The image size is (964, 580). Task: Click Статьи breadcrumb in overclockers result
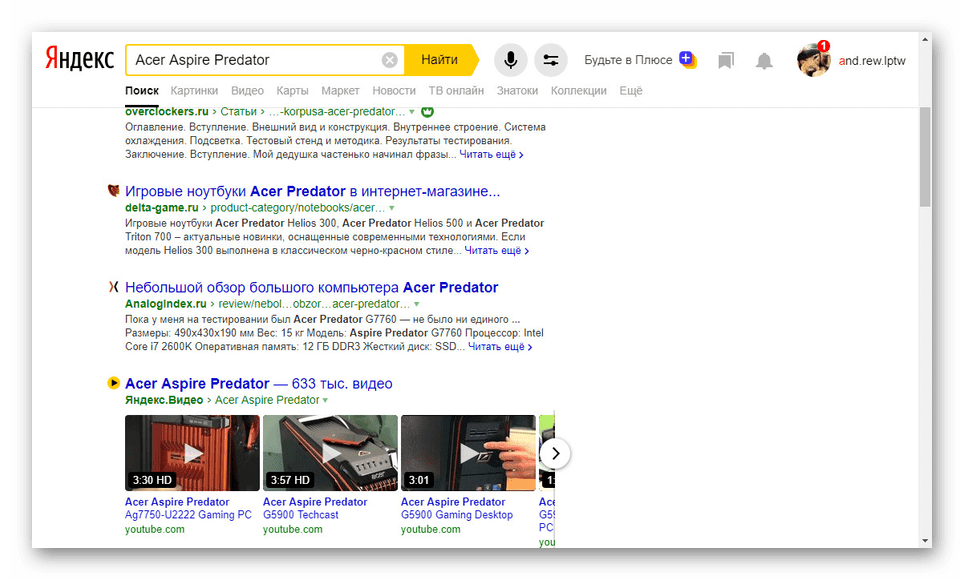[239, 111]
